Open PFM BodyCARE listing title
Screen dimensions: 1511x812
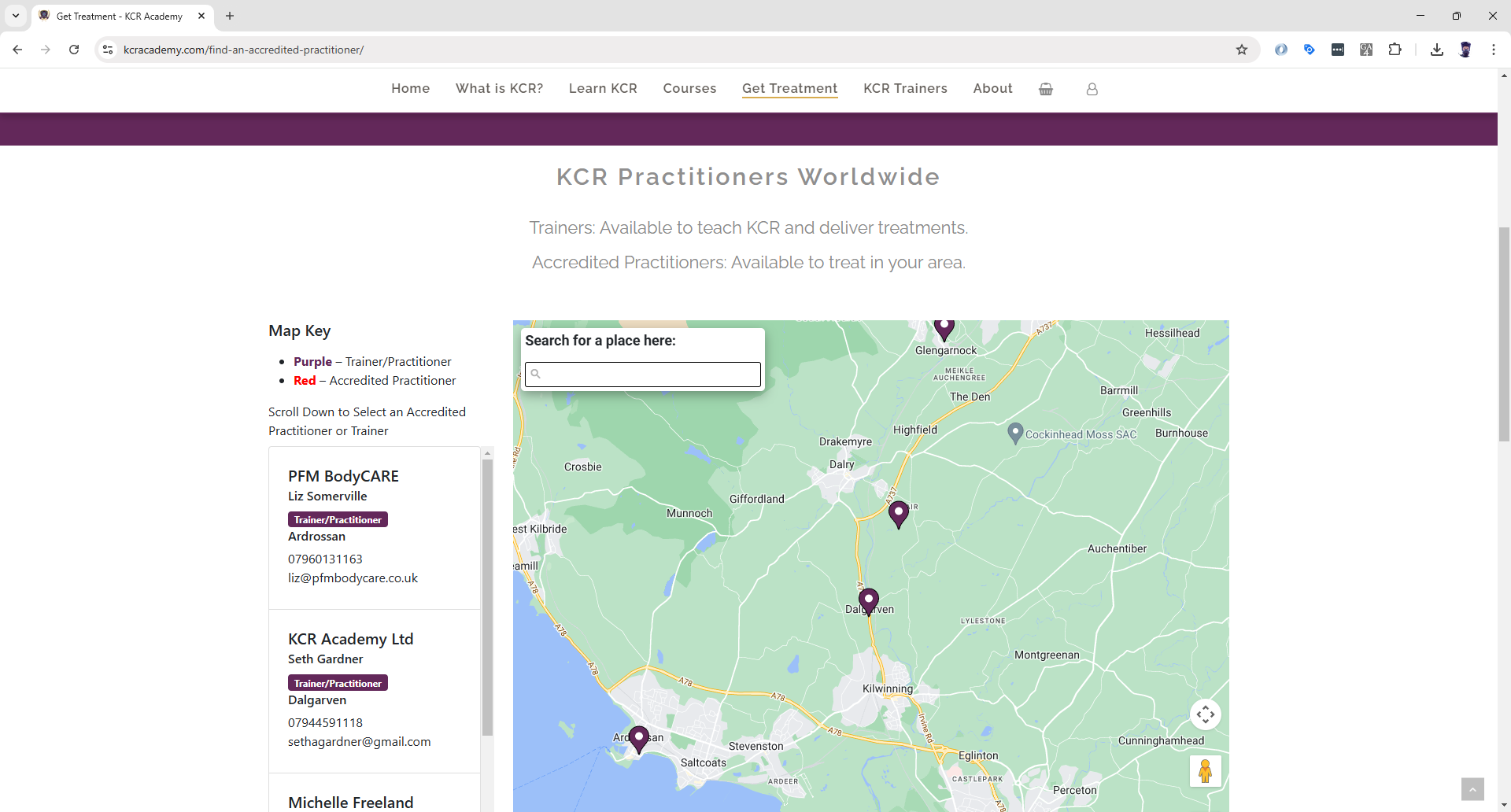coord(343,476)
